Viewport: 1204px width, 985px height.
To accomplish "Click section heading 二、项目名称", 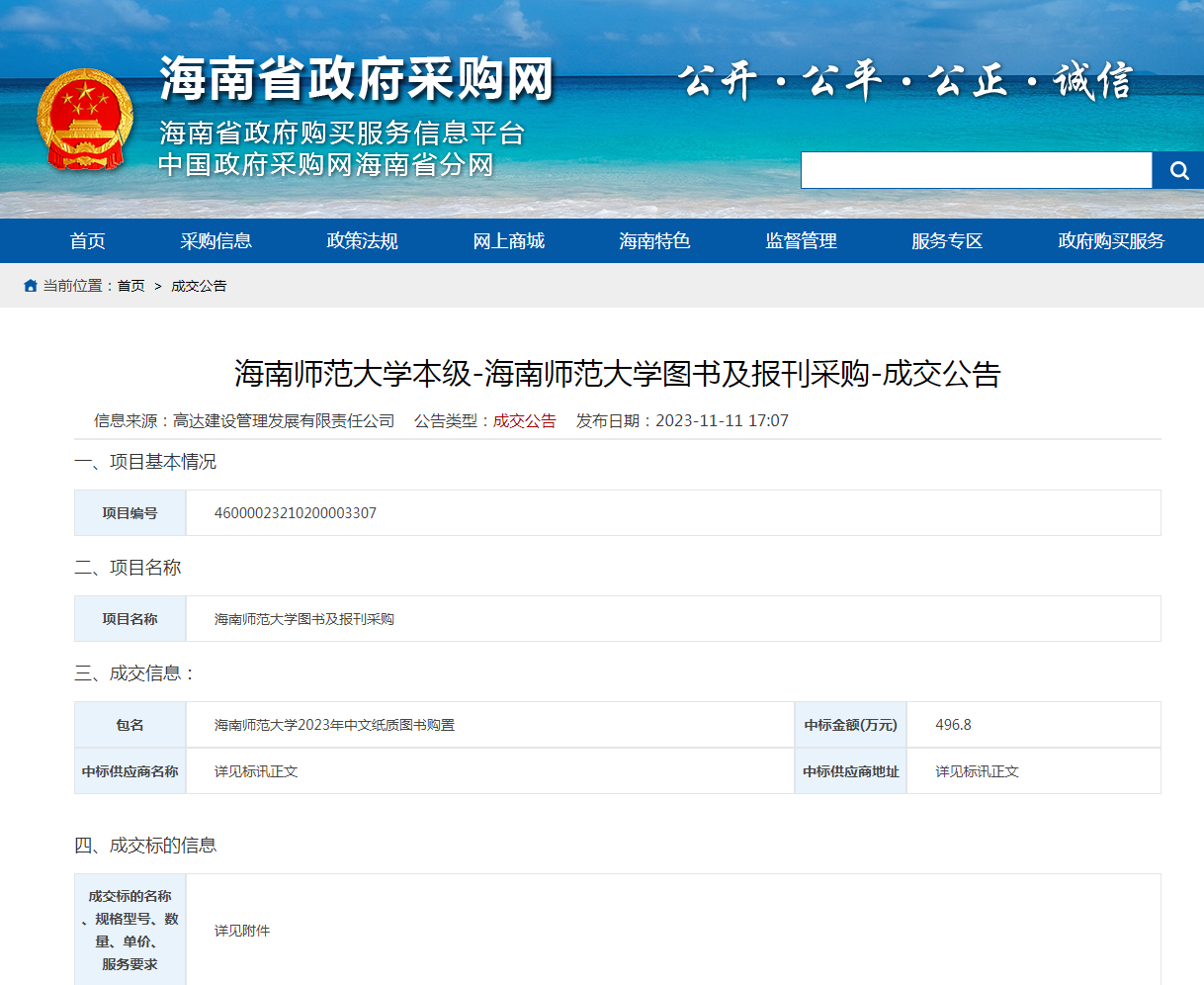I will (128, 568).
